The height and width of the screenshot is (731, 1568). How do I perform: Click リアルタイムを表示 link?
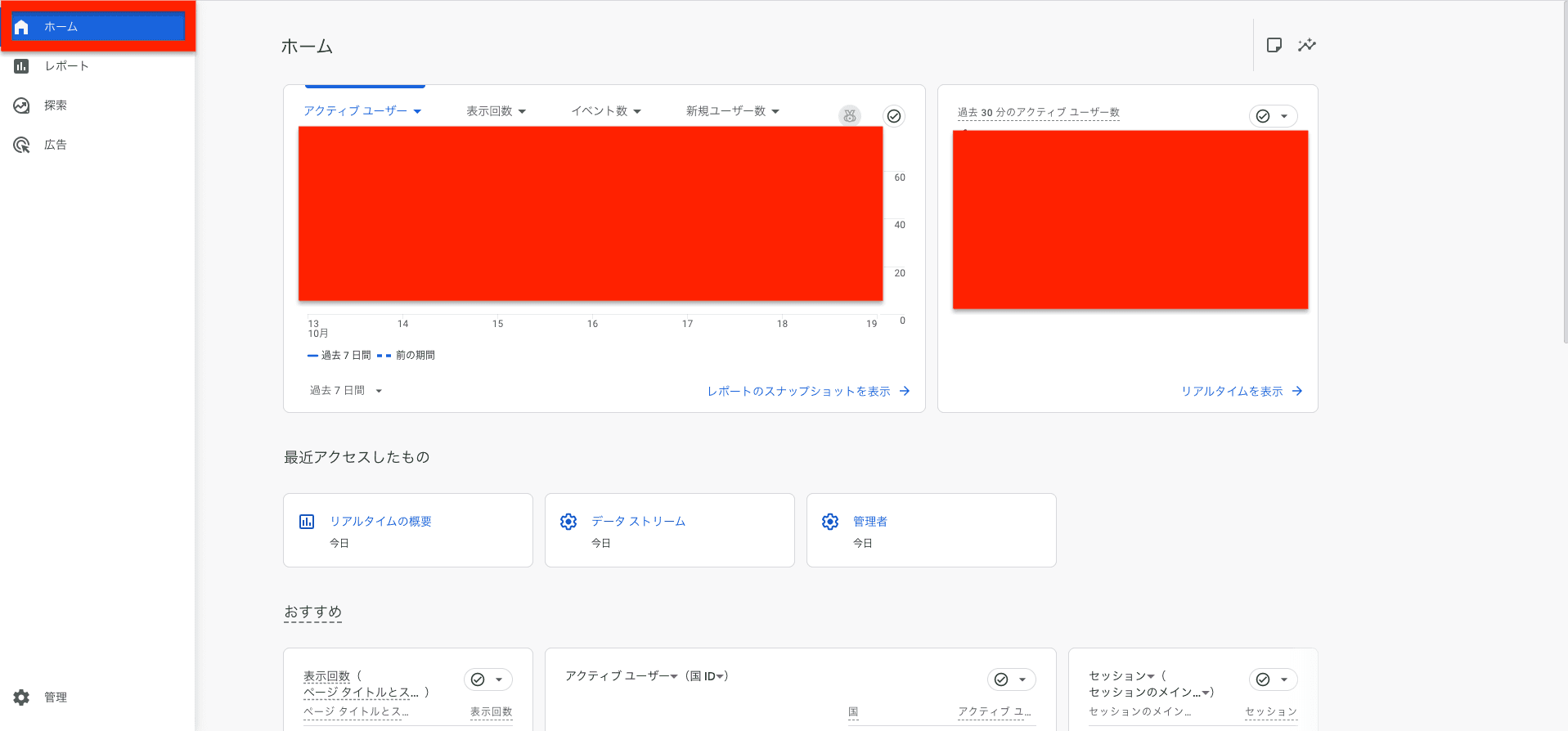1232,392
